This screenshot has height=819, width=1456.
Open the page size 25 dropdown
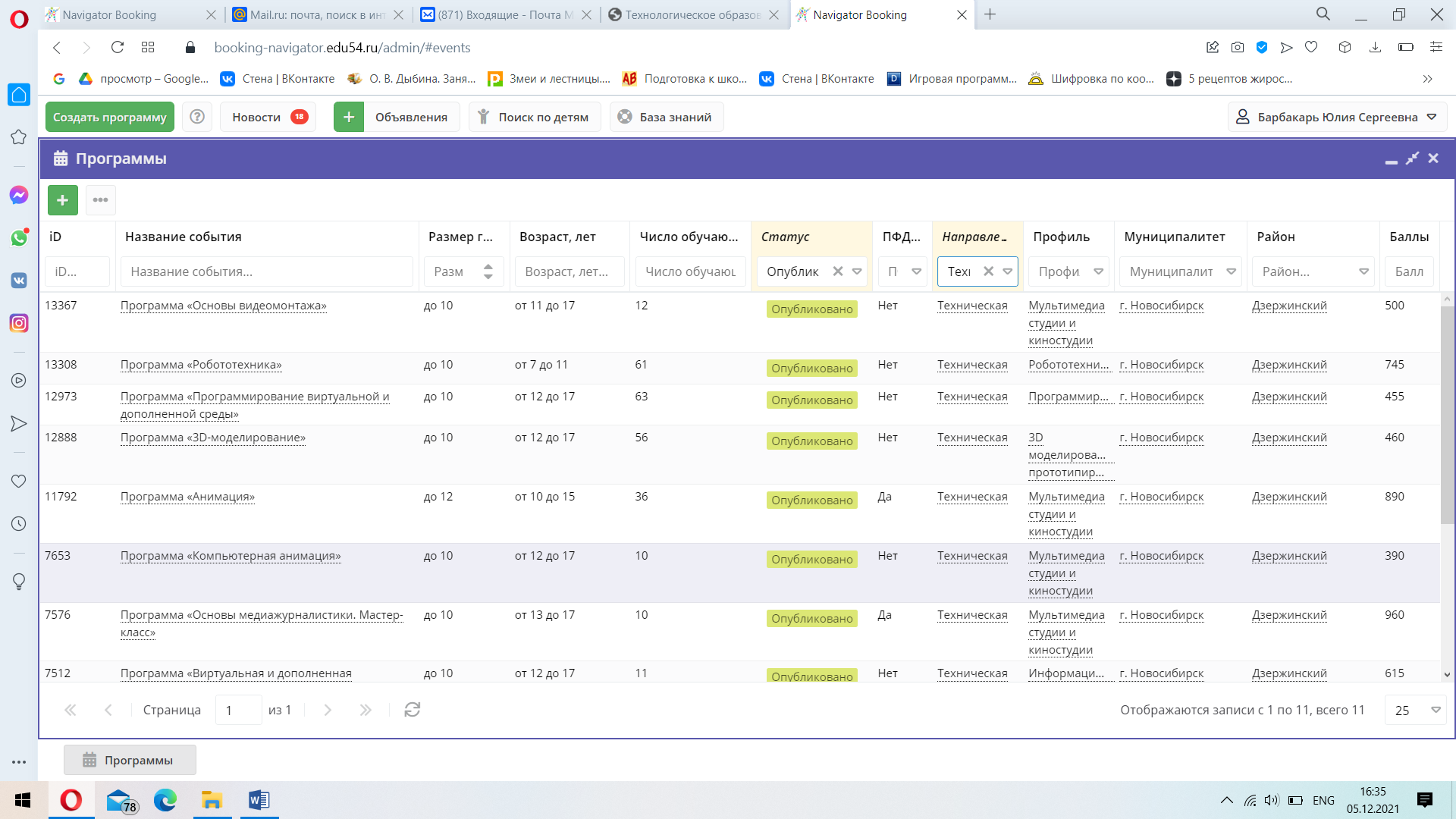[x=1435, y=710]
